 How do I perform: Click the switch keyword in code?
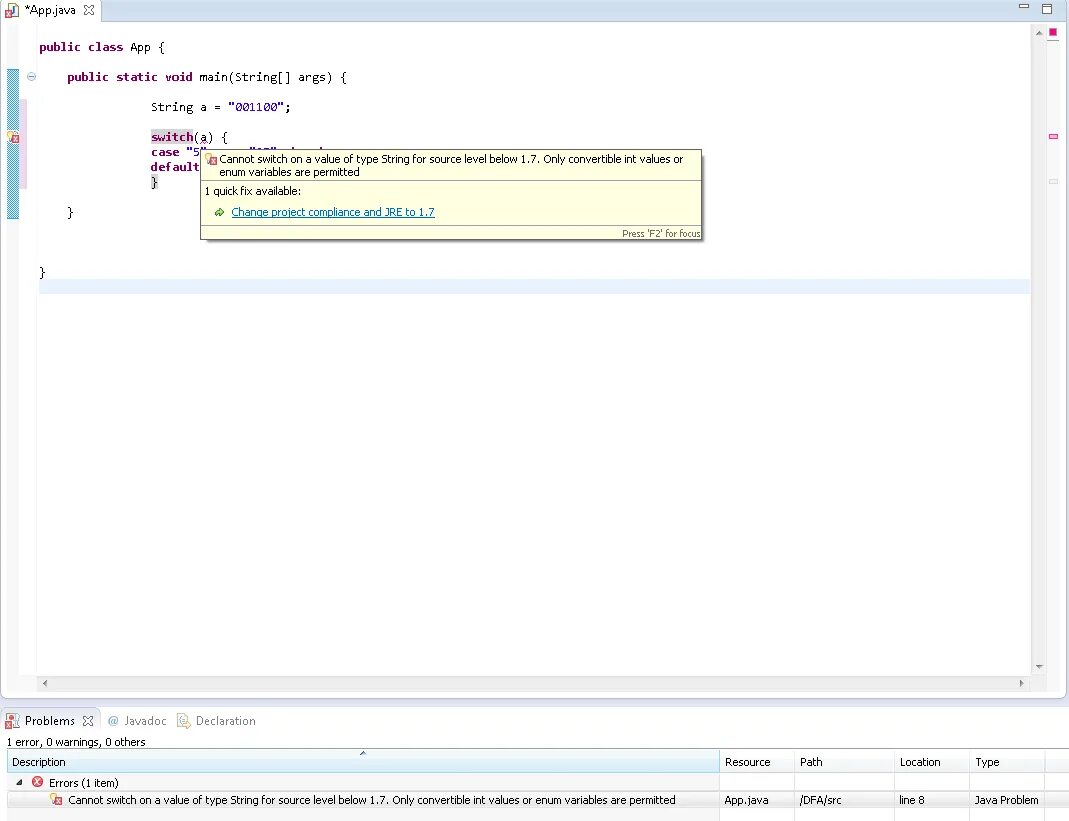coord(172,137)
